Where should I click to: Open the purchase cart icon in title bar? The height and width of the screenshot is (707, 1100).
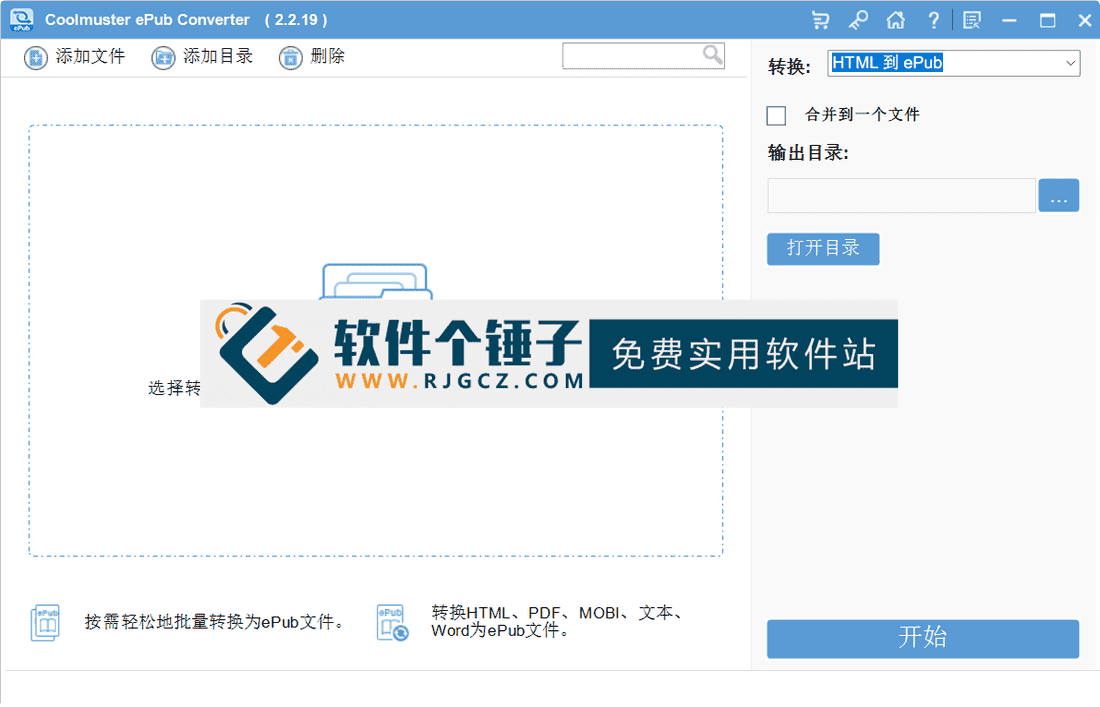(x=821, y=19)
